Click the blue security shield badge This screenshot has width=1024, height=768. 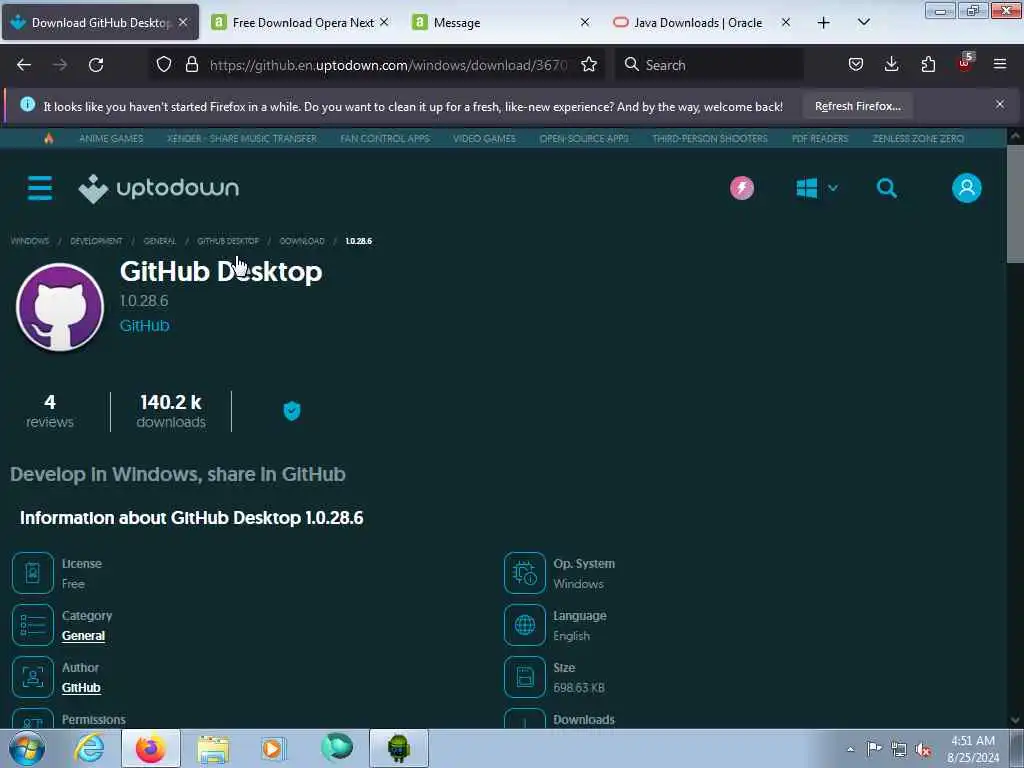click(x=292, y=411)
